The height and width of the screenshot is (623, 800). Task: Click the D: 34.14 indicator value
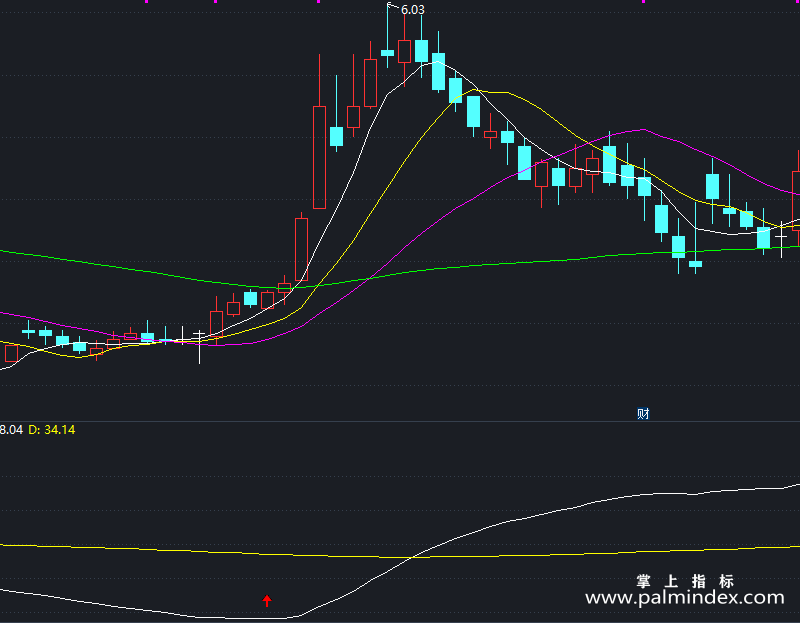pos(52,430)
